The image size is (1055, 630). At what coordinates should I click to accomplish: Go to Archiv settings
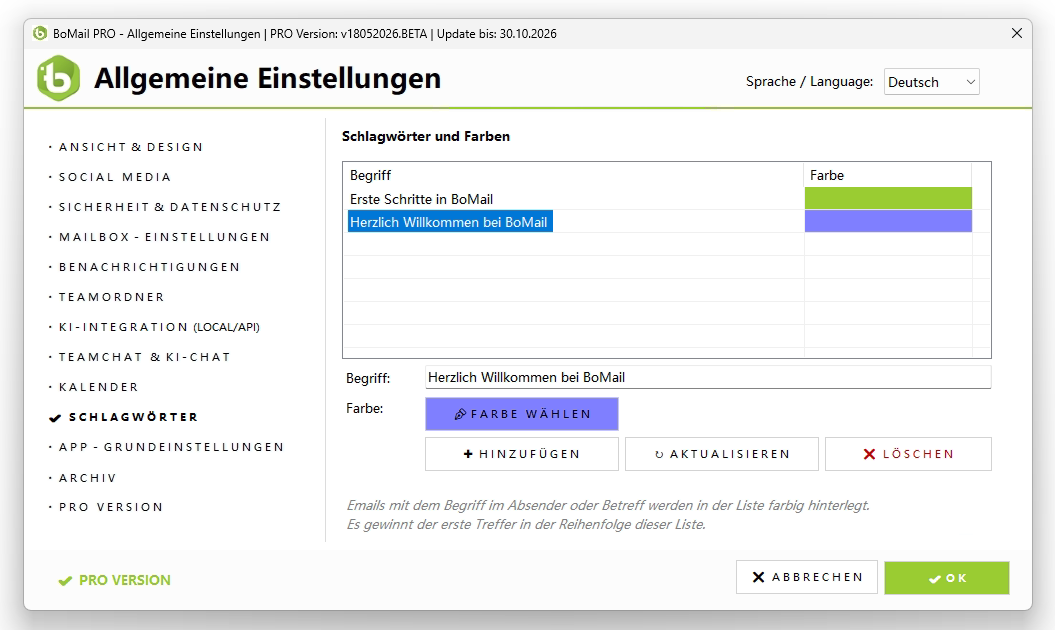point(87,478)
